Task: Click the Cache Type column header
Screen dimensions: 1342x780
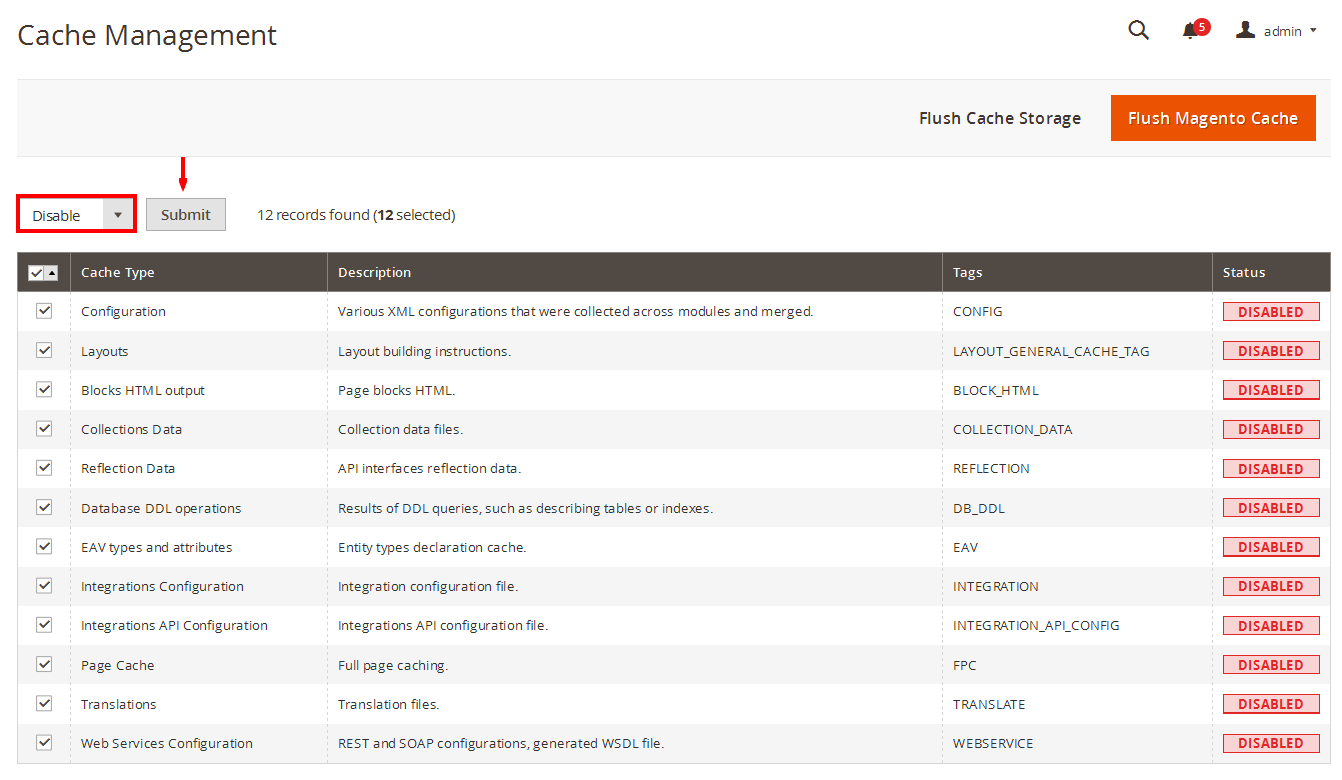Action: [x=199, y=272]
